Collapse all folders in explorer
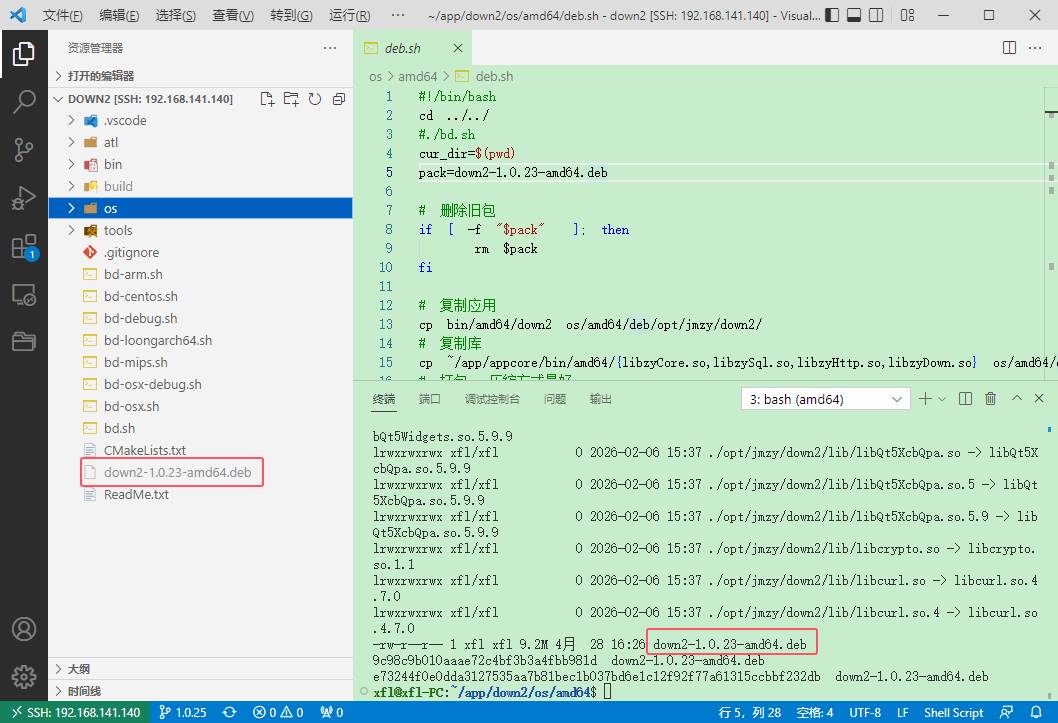The image size is (1058, 723). click(x=339, y=99)
